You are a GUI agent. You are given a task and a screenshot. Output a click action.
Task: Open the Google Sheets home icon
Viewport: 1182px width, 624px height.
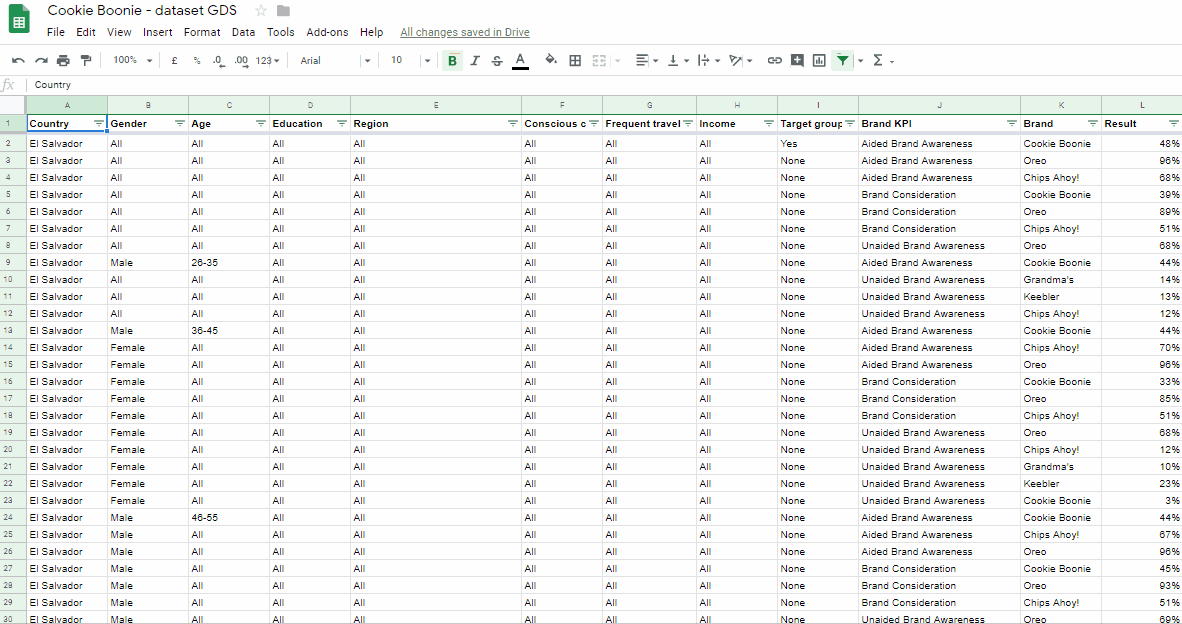[19, 21]
